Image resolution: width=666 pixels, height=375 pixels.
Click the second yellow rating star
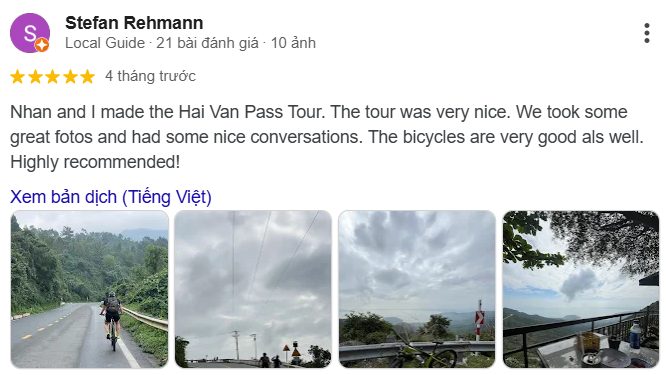(35, 77)
